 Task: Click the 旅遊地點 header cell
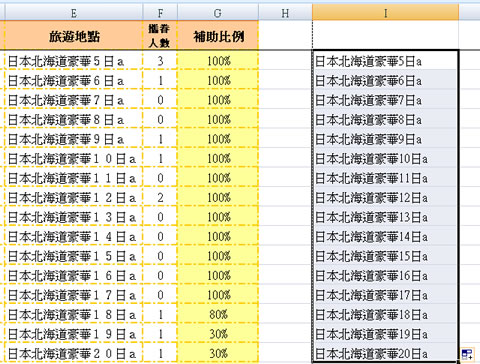[74, 36]
